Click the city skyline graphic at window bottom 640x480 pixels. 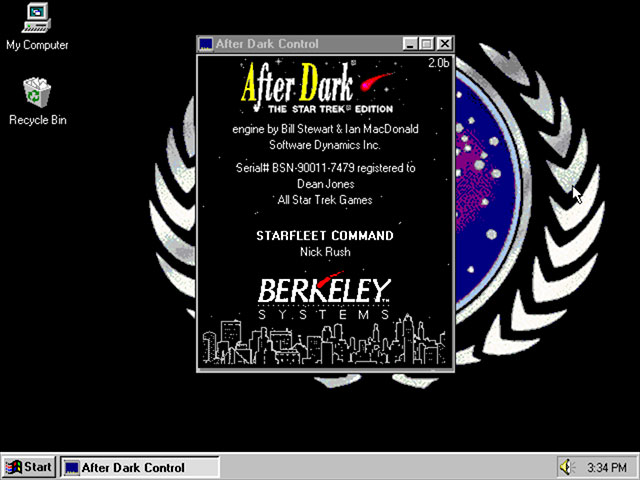click(325, 343)
